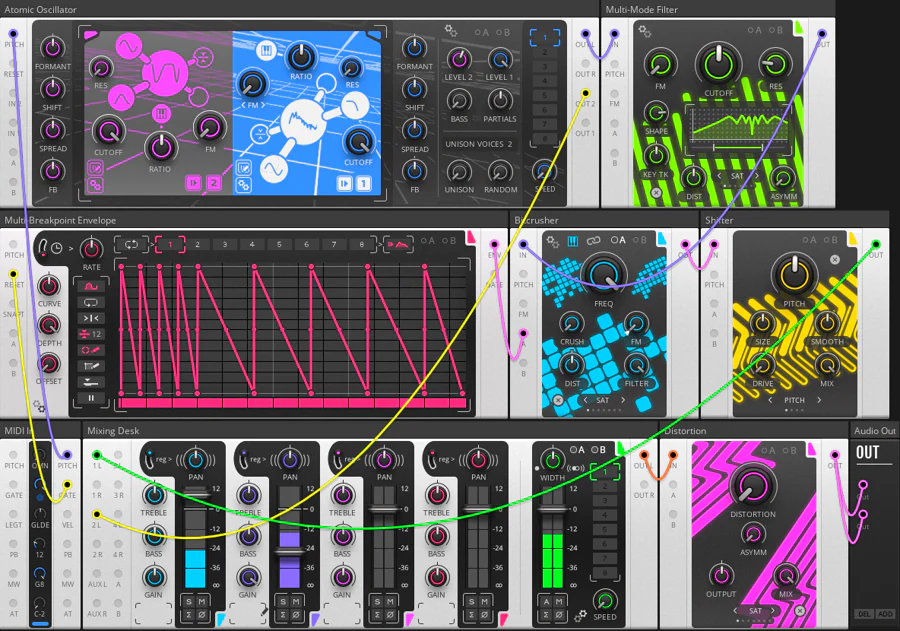The image size is (900, 631).
Task: Click the Bitcrusher link chain icon
Action: click(593, 241)
